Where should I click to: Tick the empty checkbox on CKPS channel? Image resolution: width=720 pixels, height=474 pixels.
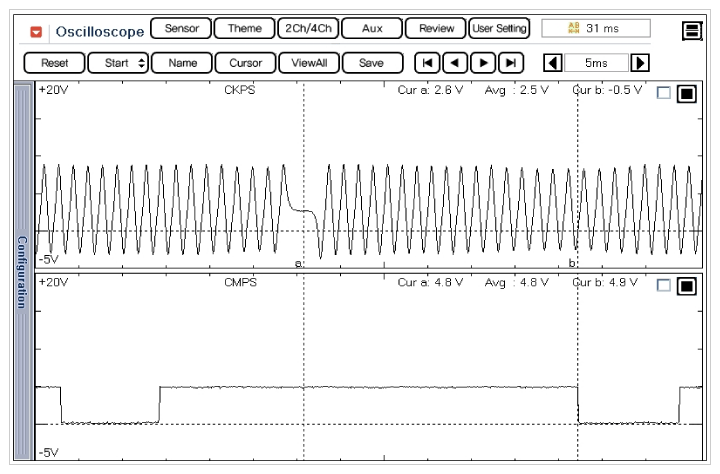point(664,93)
